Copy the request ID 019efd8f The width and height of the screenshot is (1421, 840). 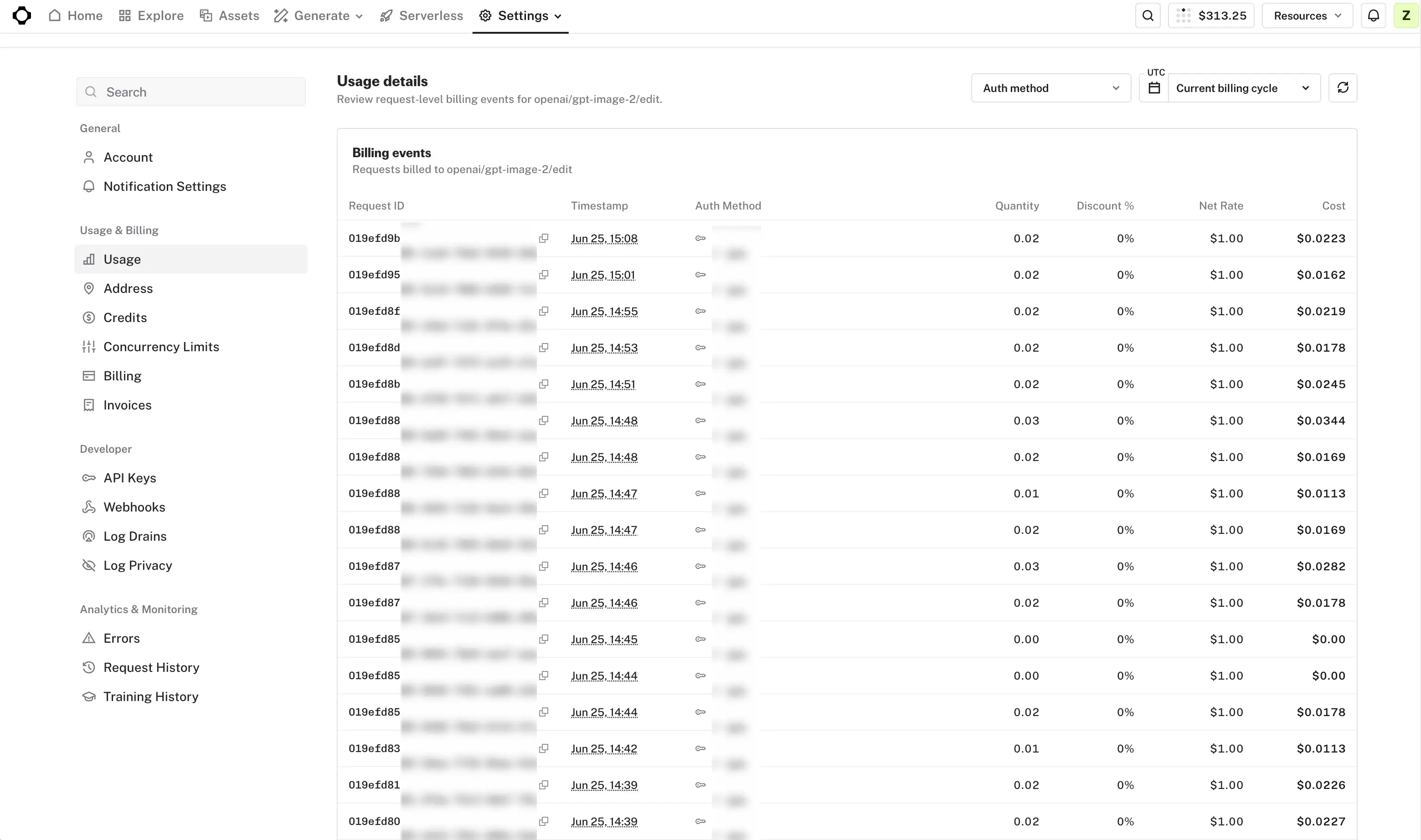[x=544, y=311]
